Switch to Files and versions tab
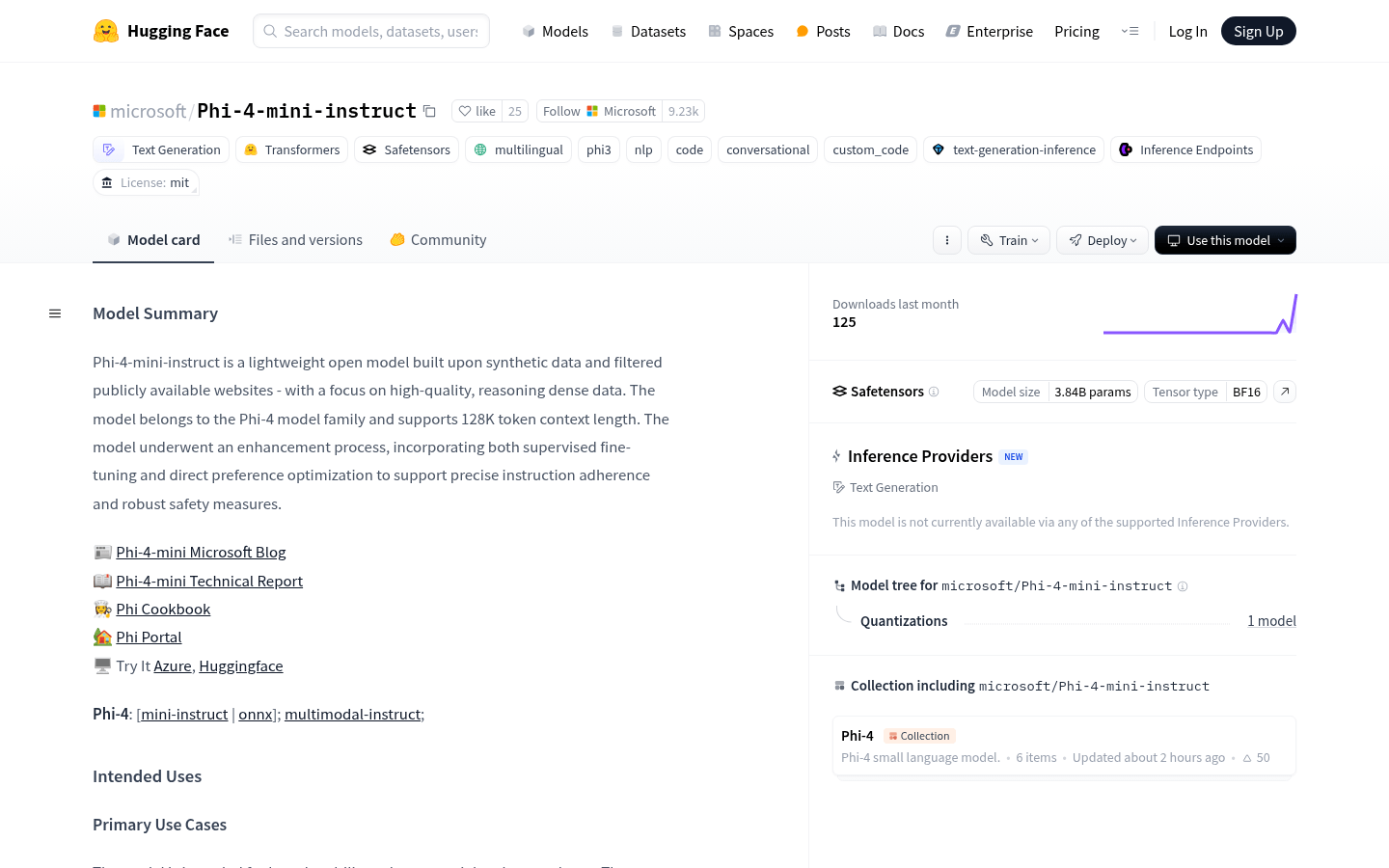The image size is (1389, 868). point(295,240)
